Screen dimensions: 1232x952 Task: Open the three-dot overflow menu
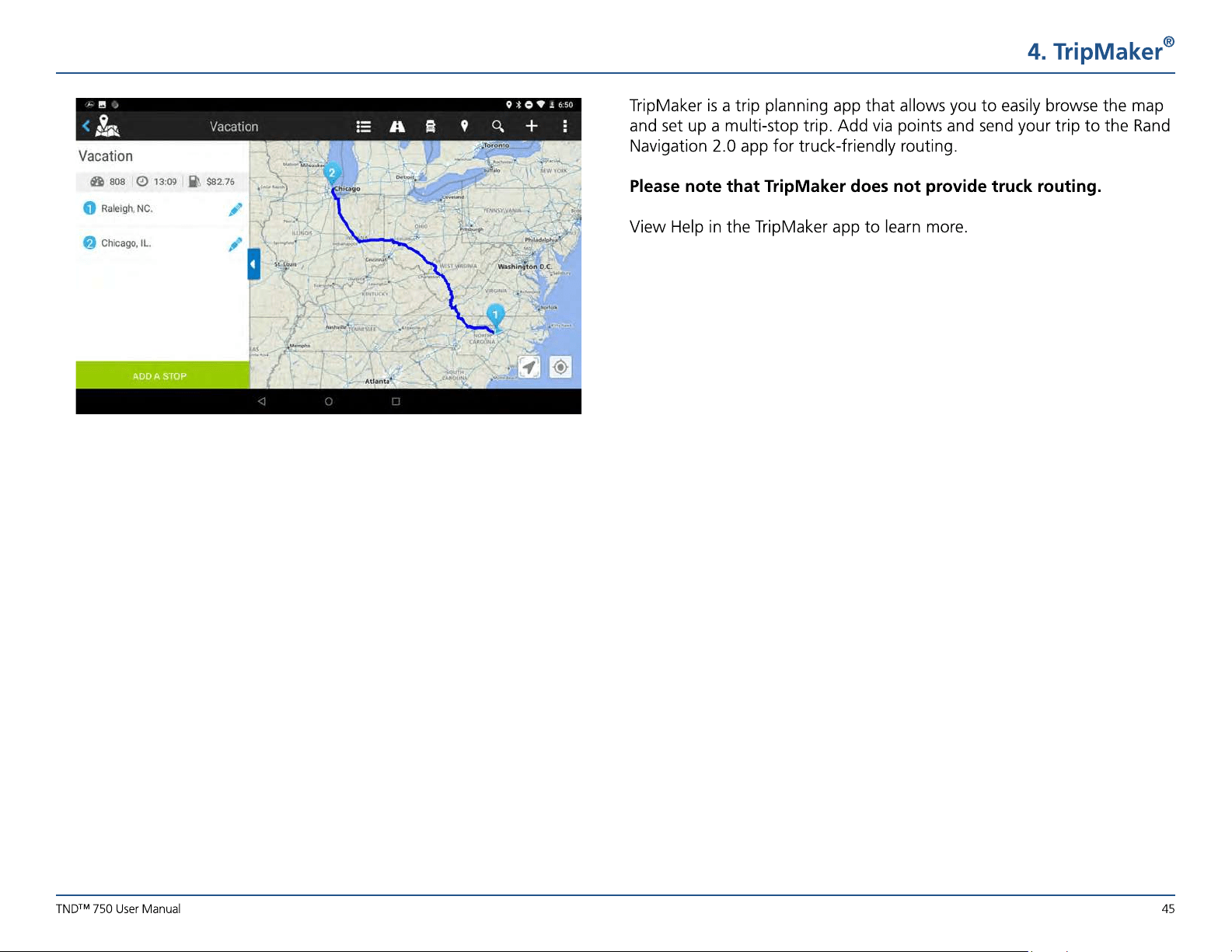565,126
